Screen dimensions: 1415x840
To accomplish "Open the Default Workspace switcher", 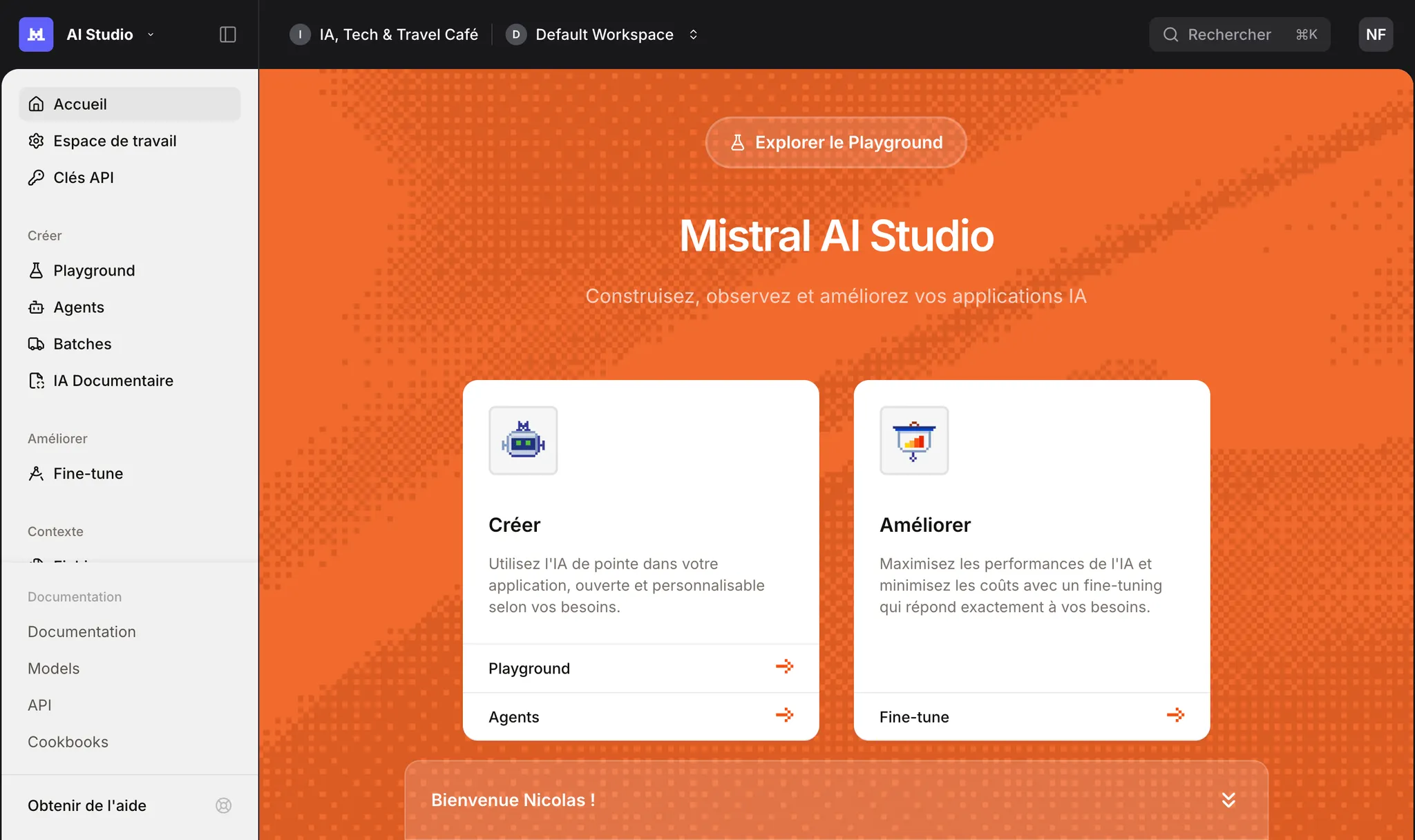I will coord(604,35).
